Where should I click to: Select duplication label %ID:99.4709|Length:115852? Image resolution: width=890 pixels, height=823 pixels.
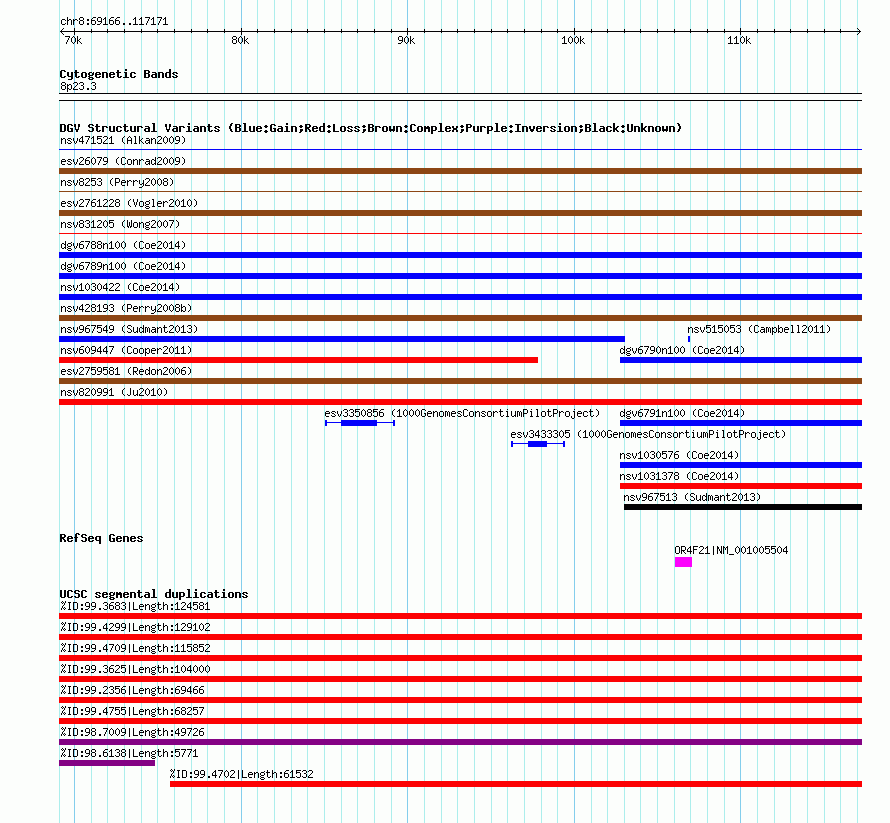tap(135, 648)
